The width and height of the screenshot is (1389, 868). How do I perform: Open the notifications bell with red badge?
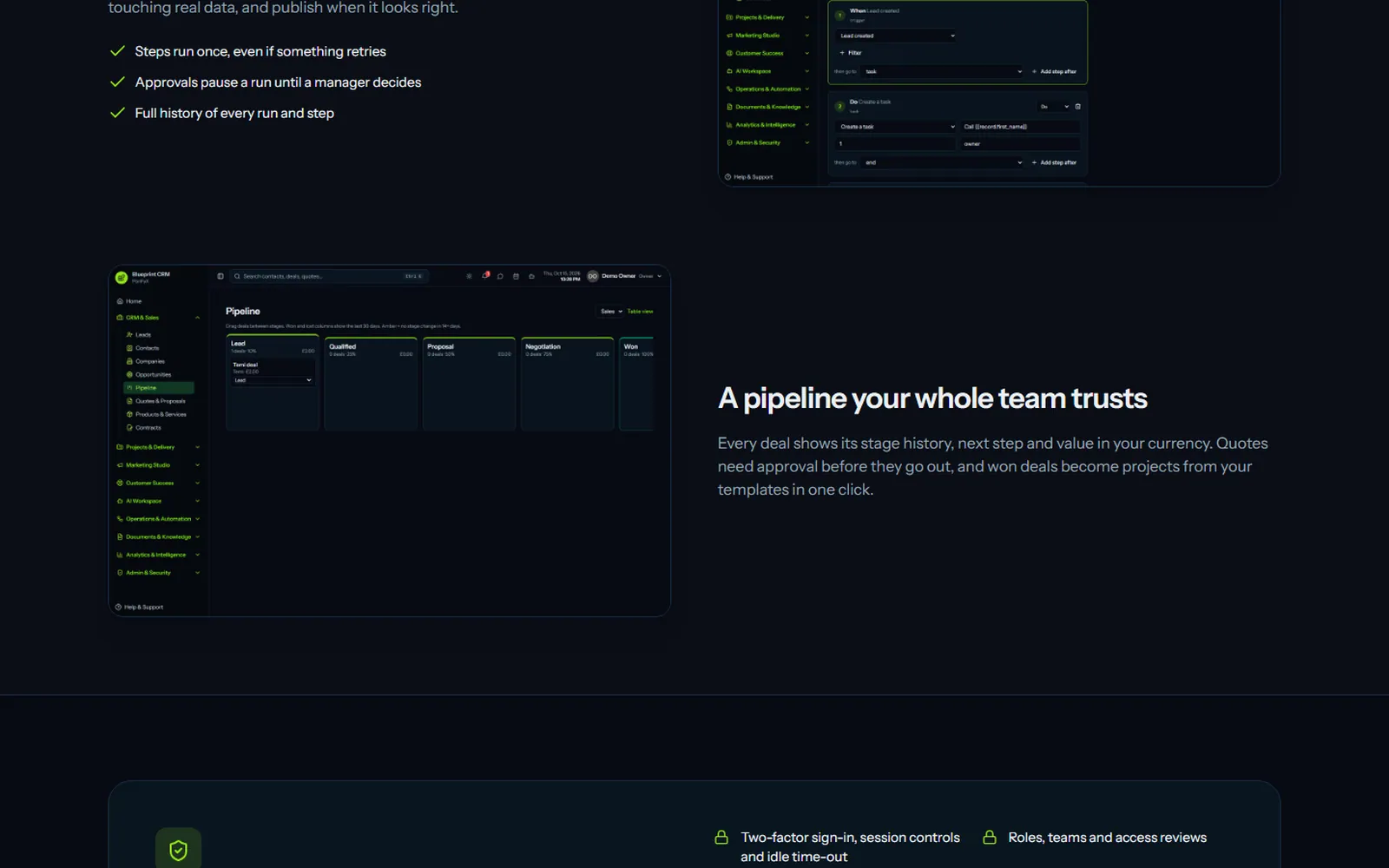[485, 276]
